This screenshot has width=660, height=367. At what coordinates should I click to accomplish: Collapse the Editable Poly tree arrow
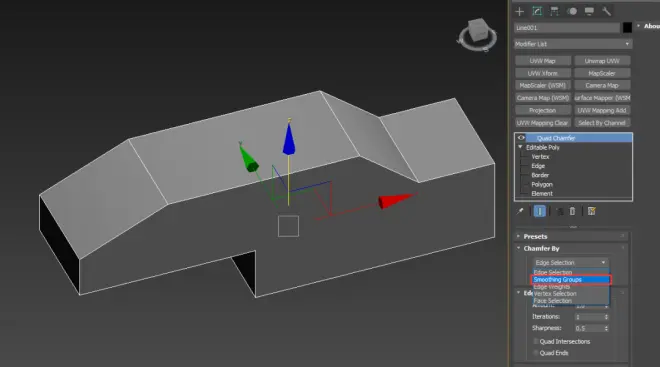point(520,147)
